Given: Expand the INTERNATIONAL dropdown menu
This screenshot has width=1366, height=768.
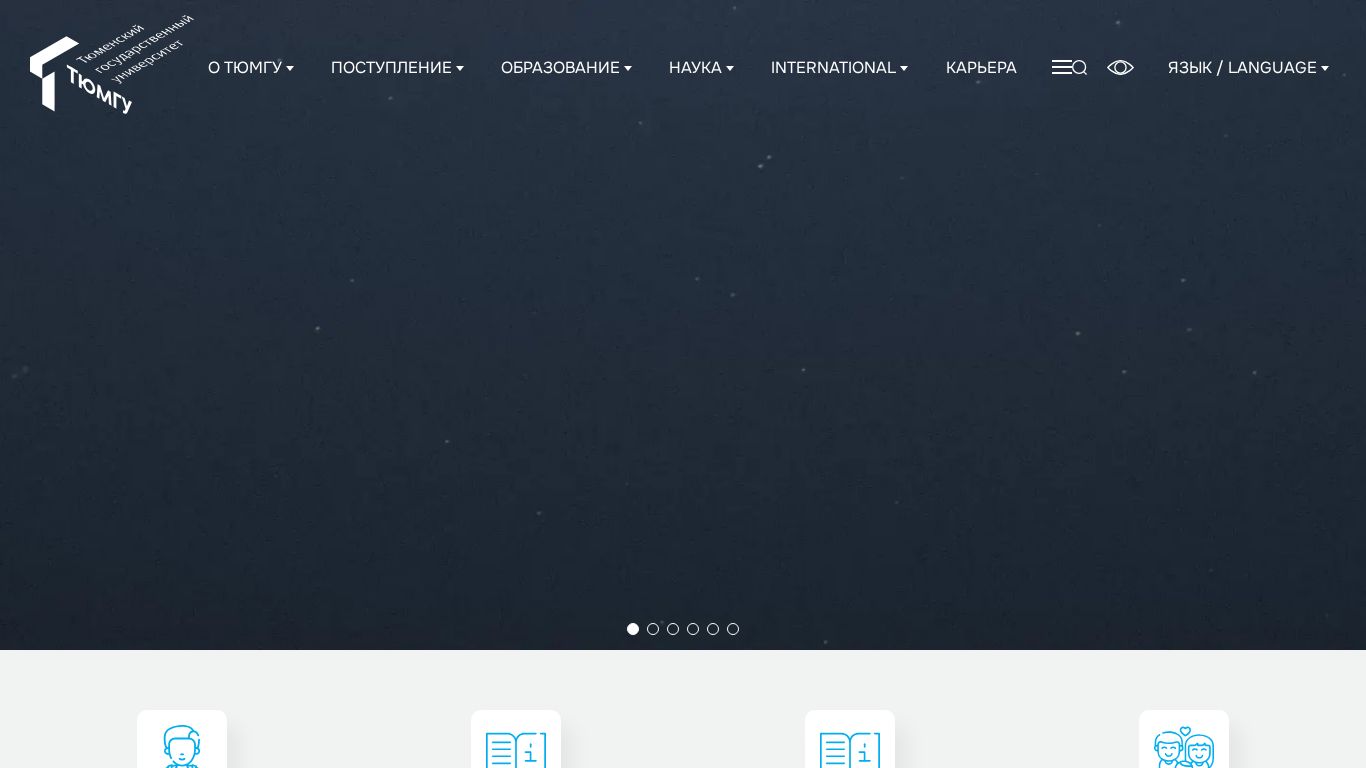Looking at the screenshot, I should [839, 67].
